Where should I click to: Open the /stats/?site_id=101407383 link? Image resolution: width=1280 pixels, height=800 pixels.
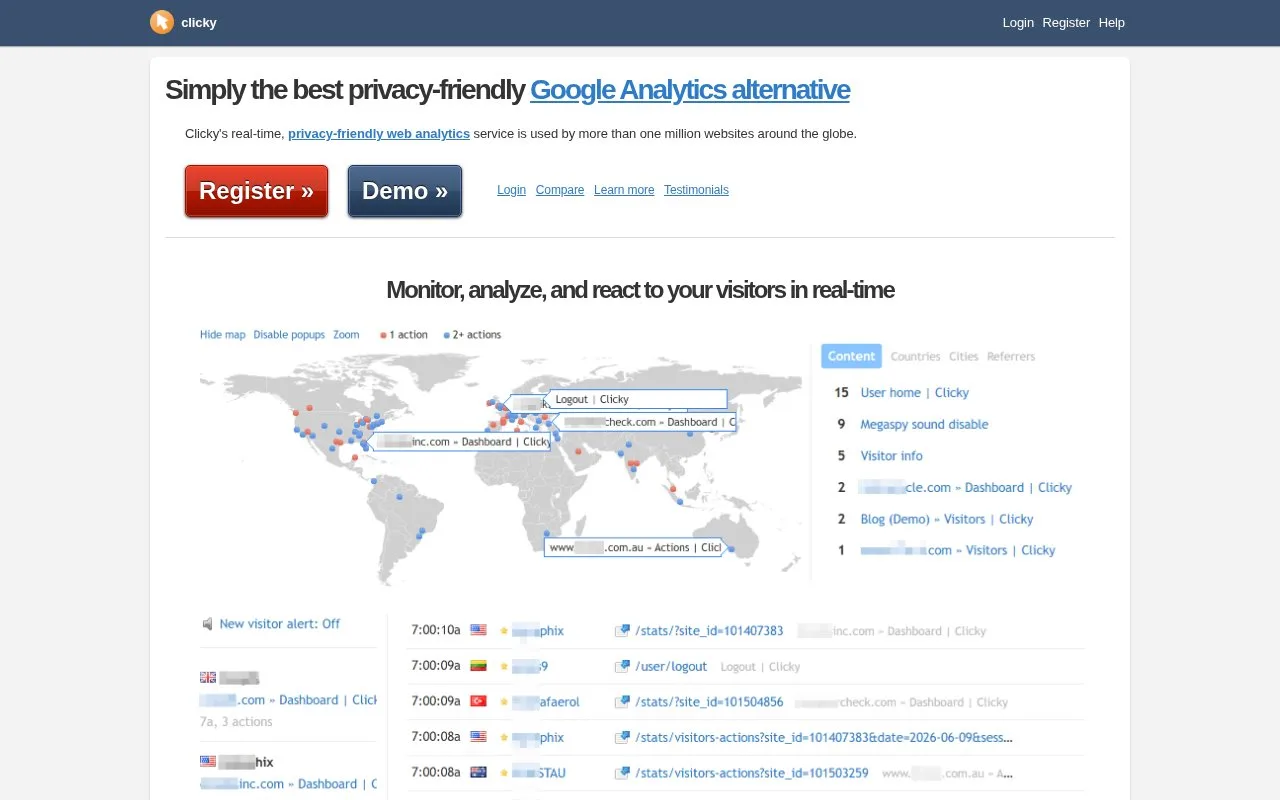tap(709, 631)
